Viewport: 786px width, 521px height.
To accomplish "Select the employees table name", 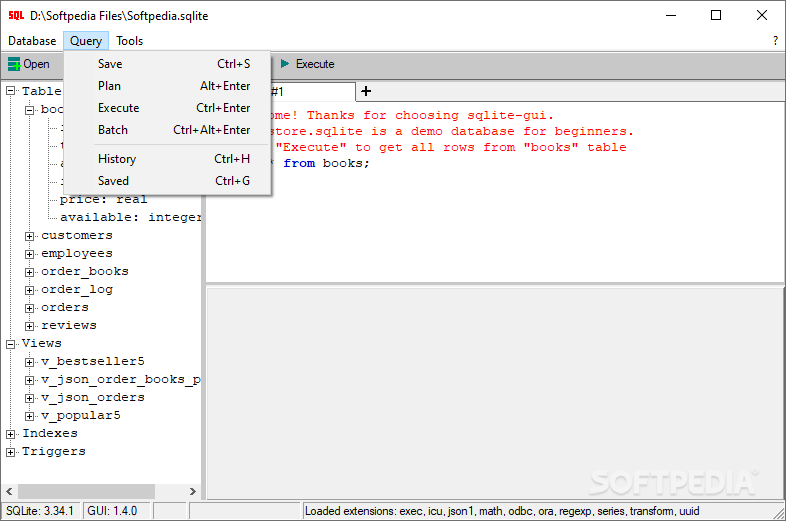I will pos(77,253).
